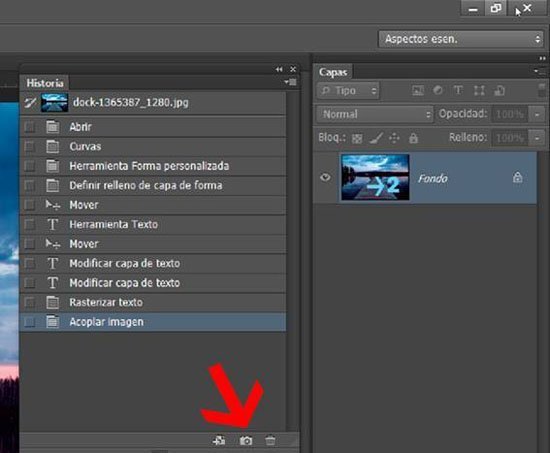Open the Aspectos esen. workspace dropdown

(x=461, y=39)
